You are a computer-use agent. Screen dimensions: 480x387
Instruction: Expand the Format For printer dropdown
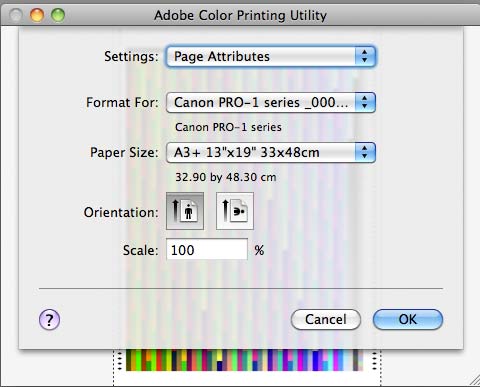coord(271,102)
